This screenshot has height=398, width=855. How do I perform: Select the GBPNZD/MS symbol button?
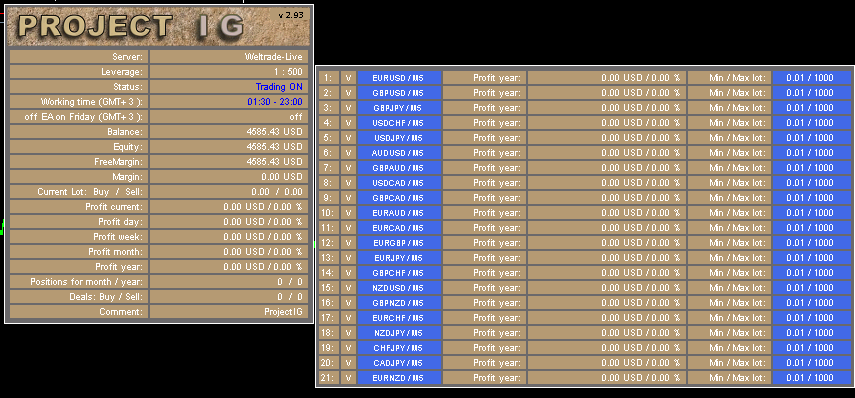point(399,303)
